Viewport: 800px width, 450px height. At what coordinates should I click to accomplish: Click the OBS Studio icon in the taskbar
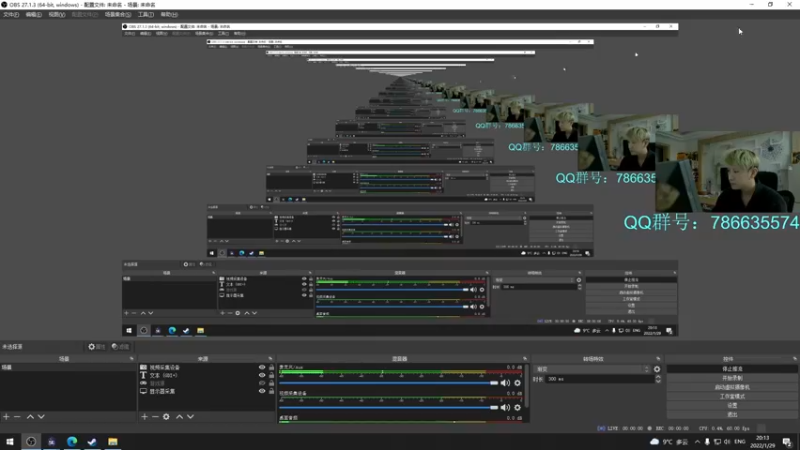[31, 442]
